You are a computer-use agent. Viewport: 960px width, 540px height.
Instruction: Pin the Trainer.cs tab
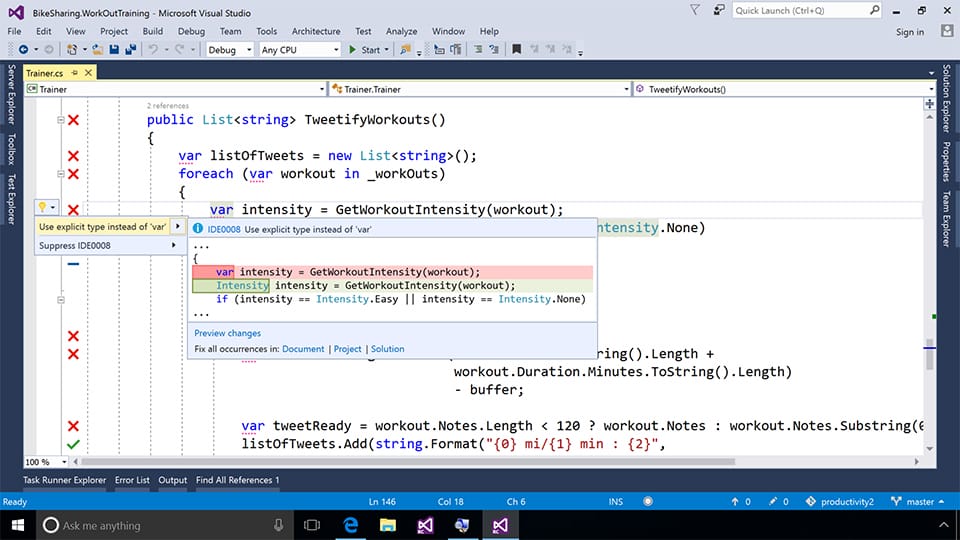click(x=75, y=72)
